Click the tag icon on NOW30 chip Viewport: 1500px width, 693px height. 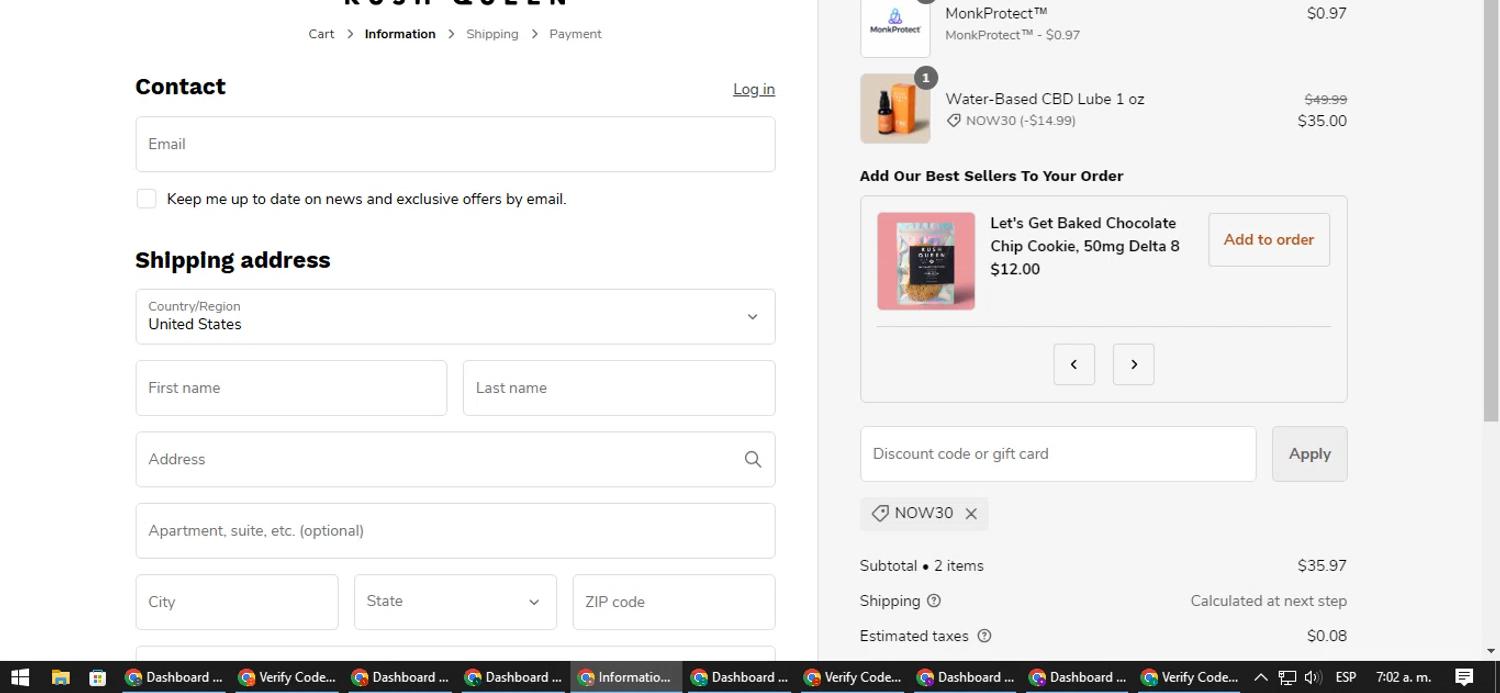(x=880, y=513)
